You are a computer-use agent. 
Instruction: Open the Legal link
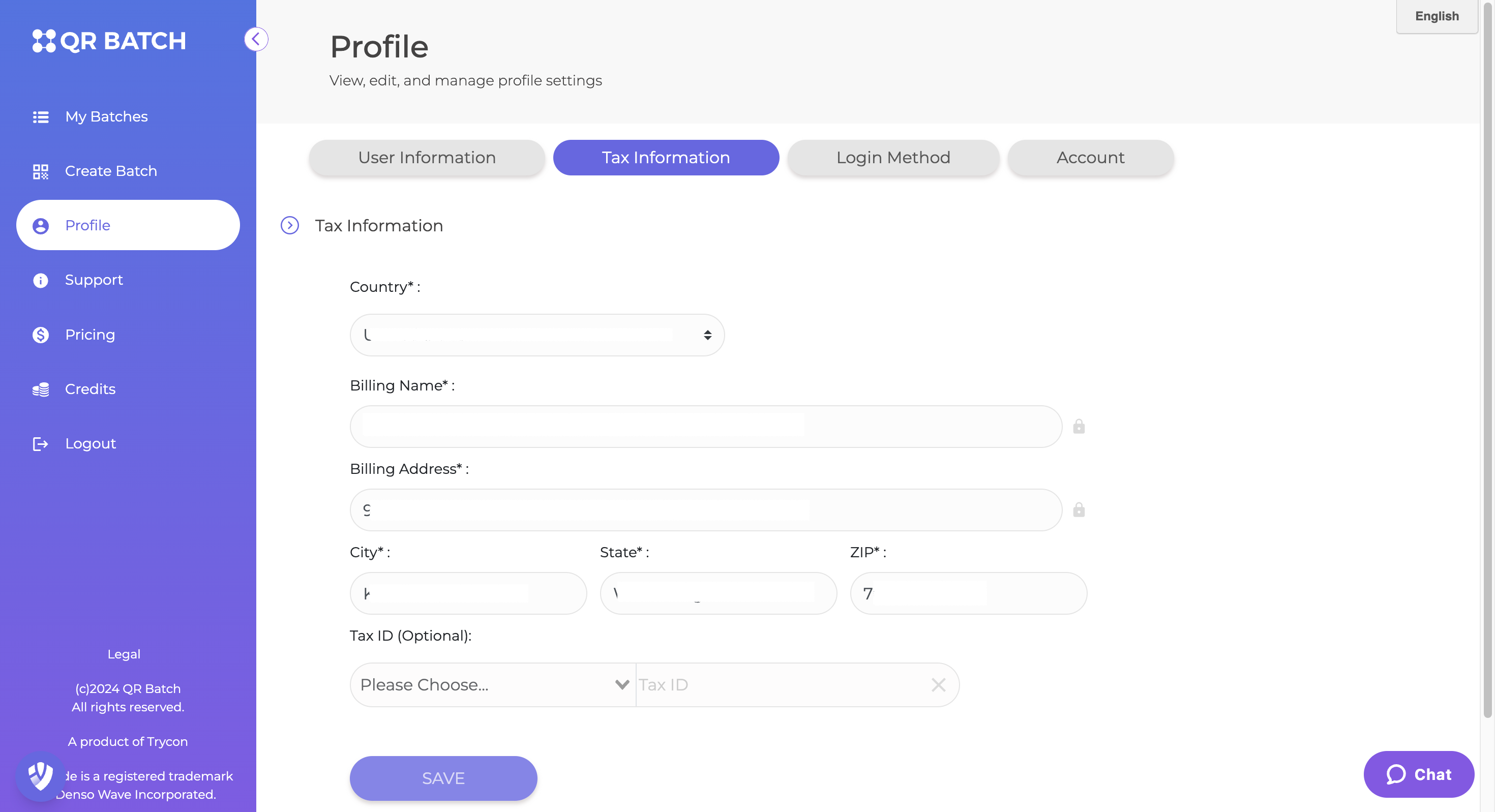point(124,654)
